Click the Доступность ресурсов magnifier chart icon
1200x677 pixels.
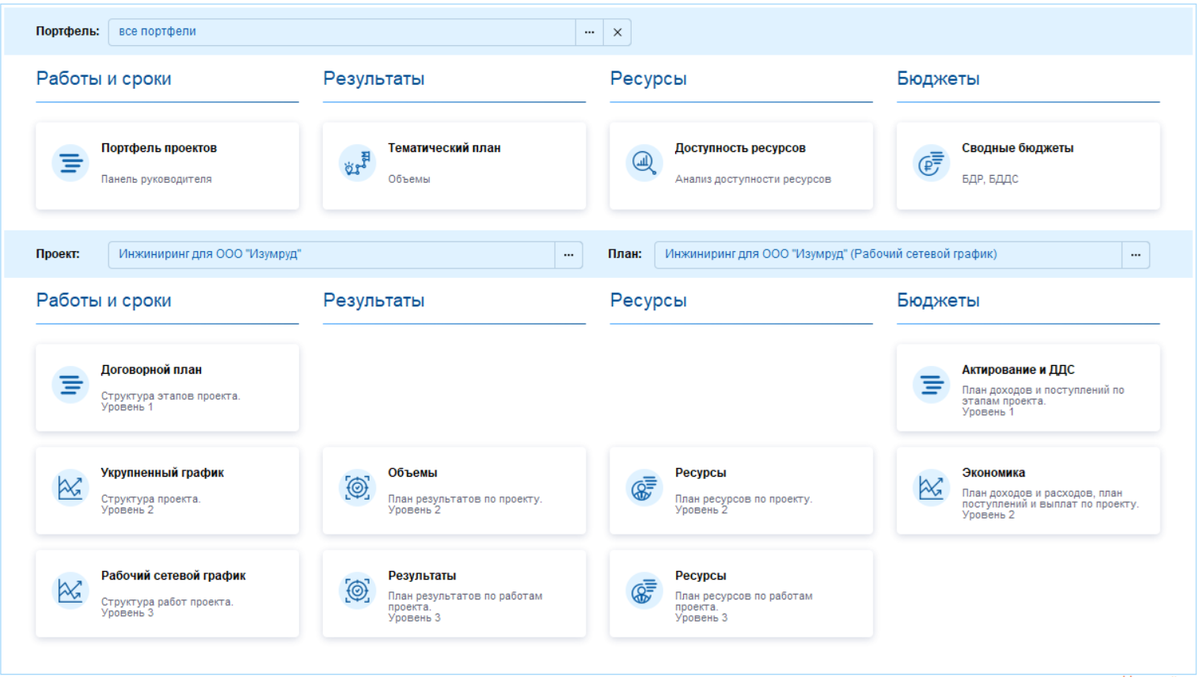[644, 163]
